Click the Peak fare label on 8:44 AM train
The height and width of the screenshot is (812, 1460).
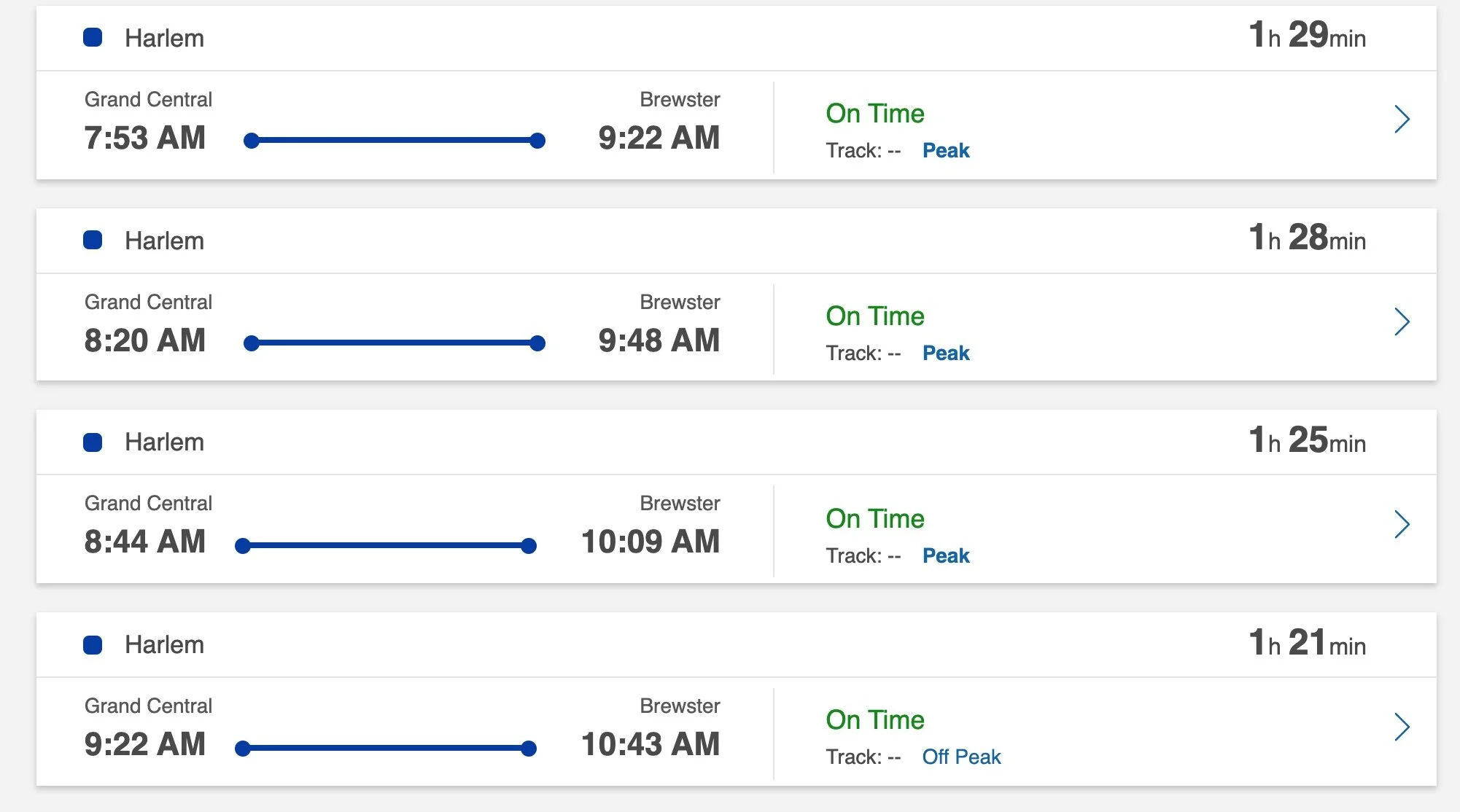click(x=946, y=555)
